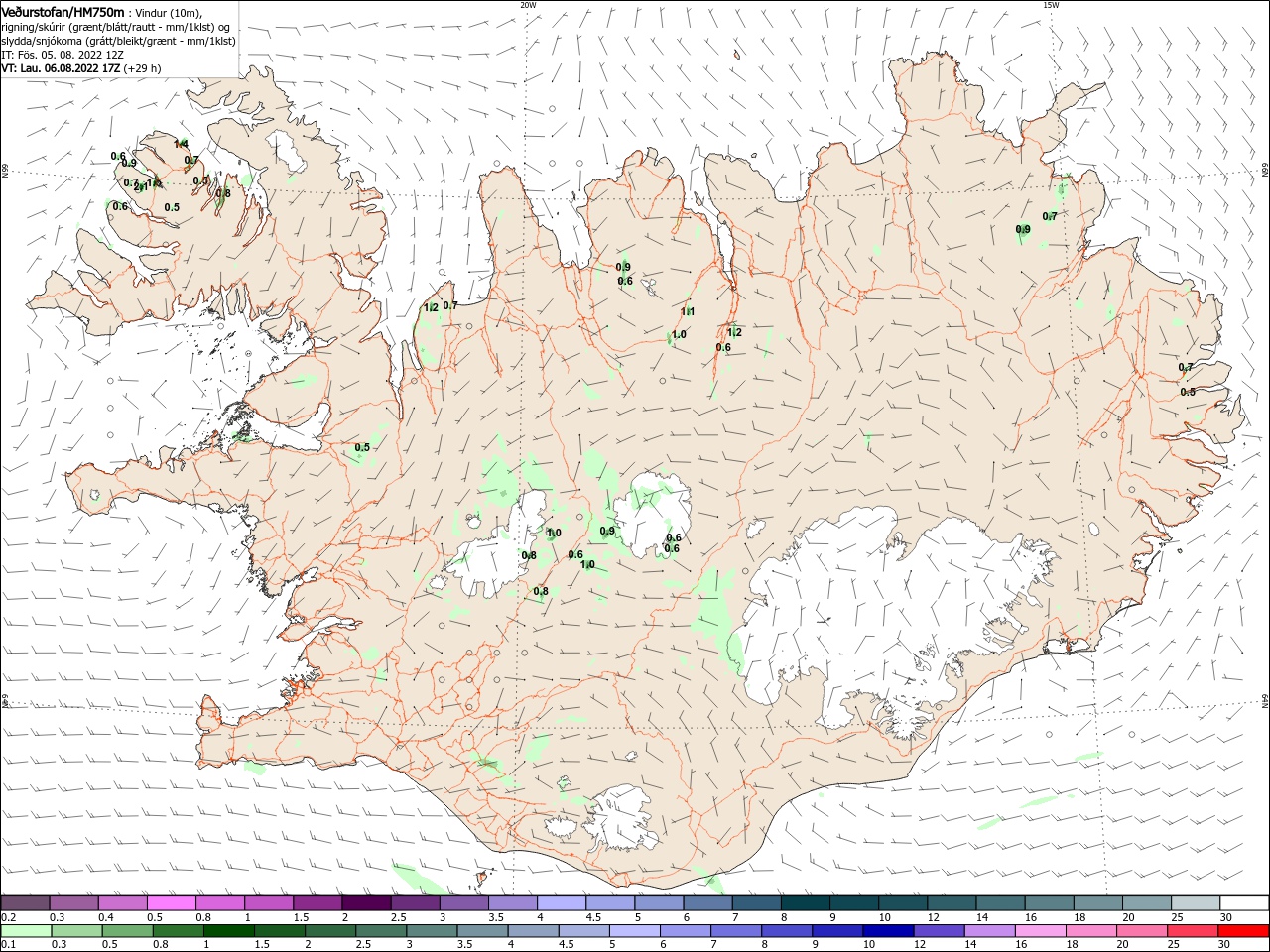Screen dimensions: 1270x952
Task: Click the light lavender swatch labeled 4
Action: click(562, 903)
